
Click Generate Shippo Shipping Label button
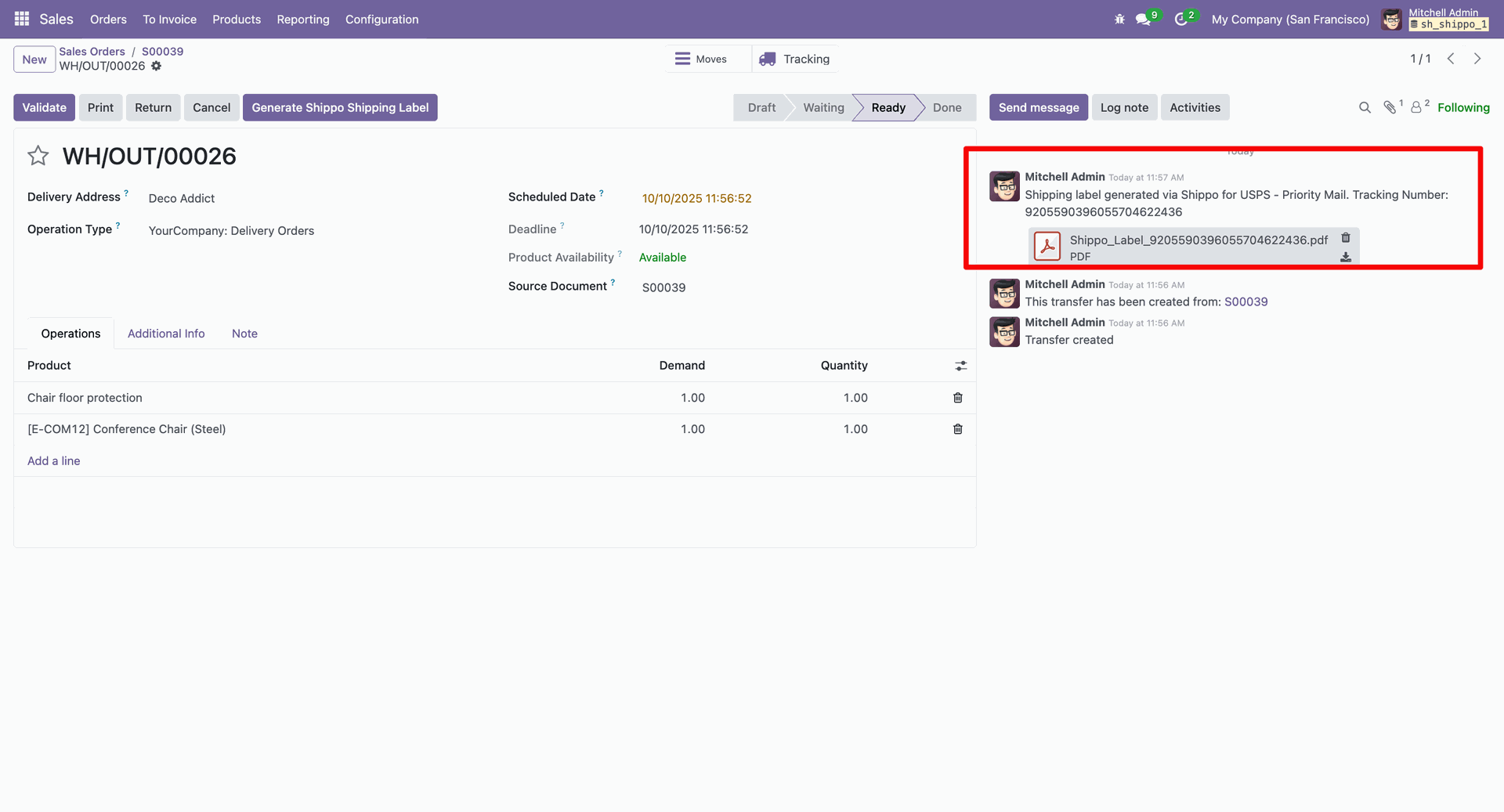pyautogui.click(x=340, y=108)
